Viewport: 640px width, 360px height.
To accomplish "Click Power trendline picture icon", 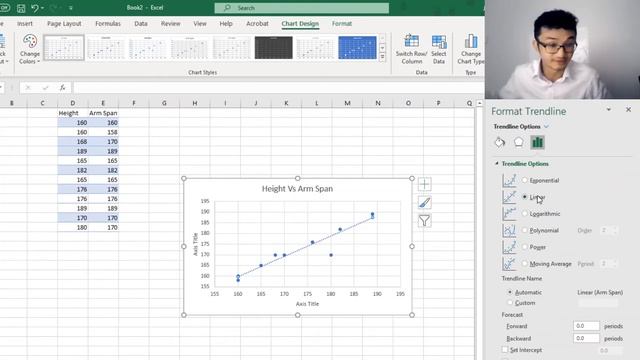I will point(509,247).
